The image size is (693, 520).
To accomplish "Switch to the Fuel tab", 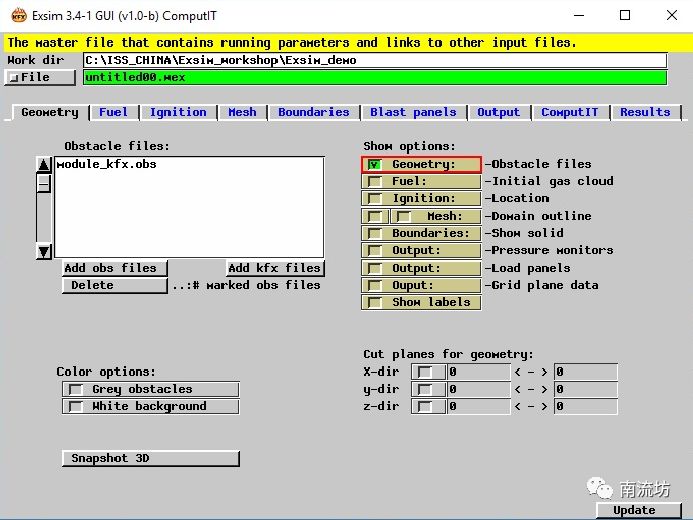I will (x=113, y=112).
